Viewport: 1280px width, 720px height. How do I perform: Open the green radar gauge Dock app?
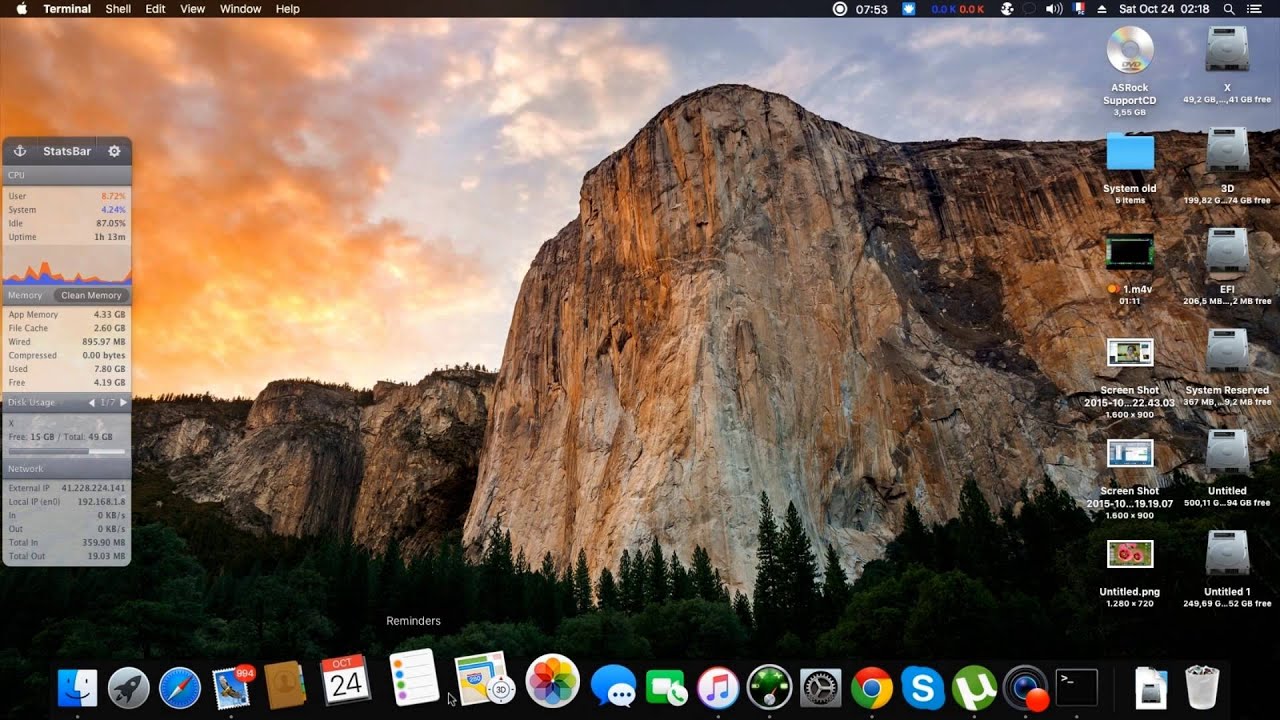point(769,687)
